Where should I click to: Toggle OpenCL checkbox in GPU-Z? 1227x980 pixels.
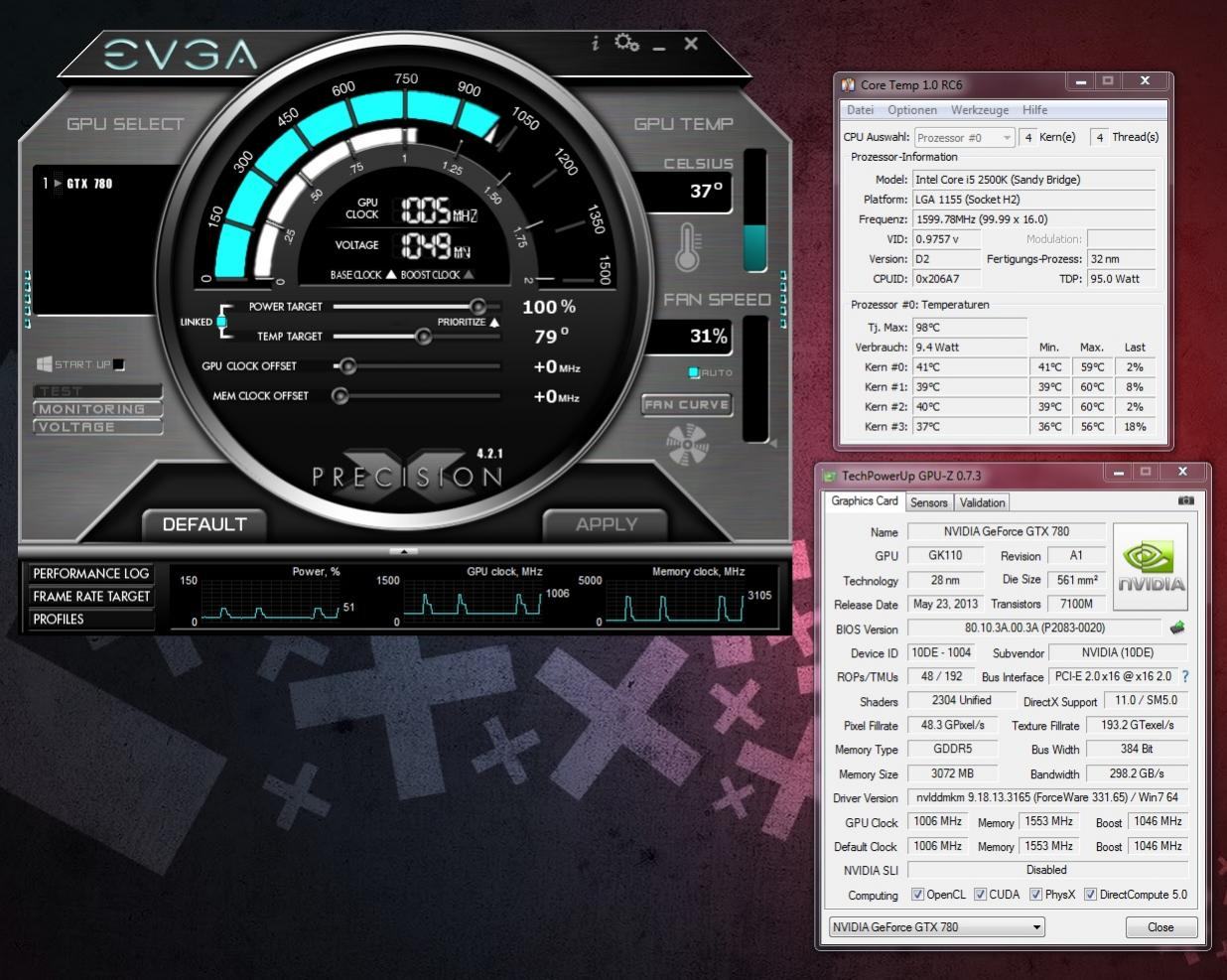(x=917, y=895)
